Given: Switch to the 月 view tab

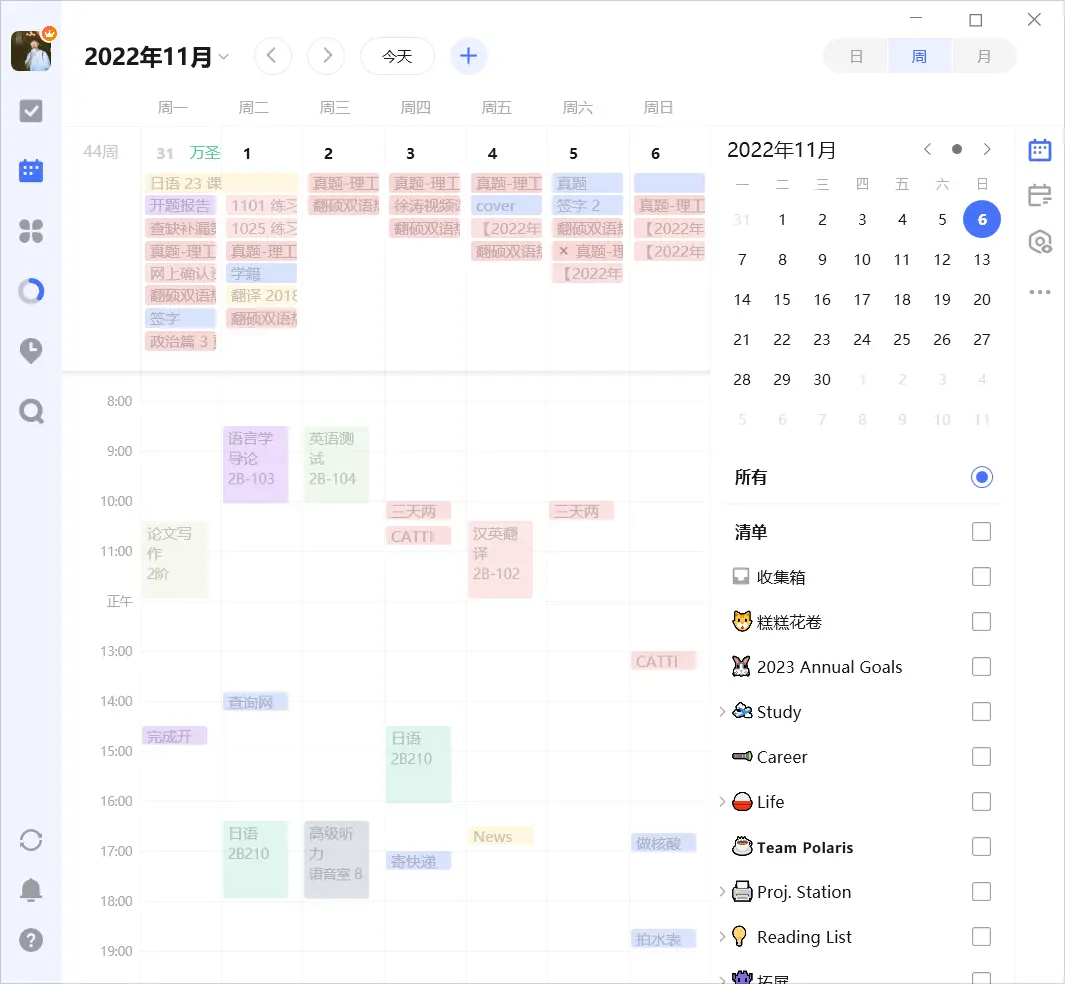Looking at the screenshot, I should click(983, 57).
